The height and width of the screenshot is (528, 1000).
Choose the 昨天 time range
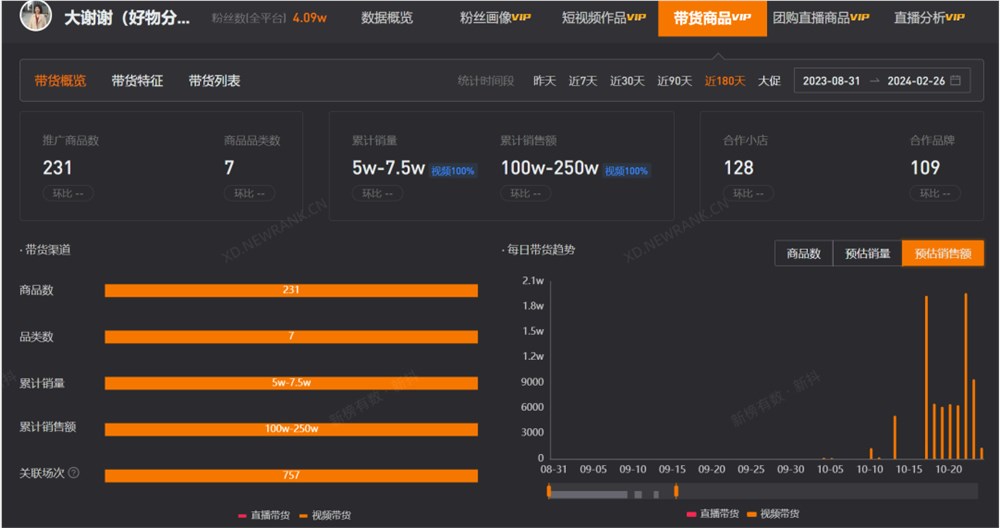click(x=545, y=81)
